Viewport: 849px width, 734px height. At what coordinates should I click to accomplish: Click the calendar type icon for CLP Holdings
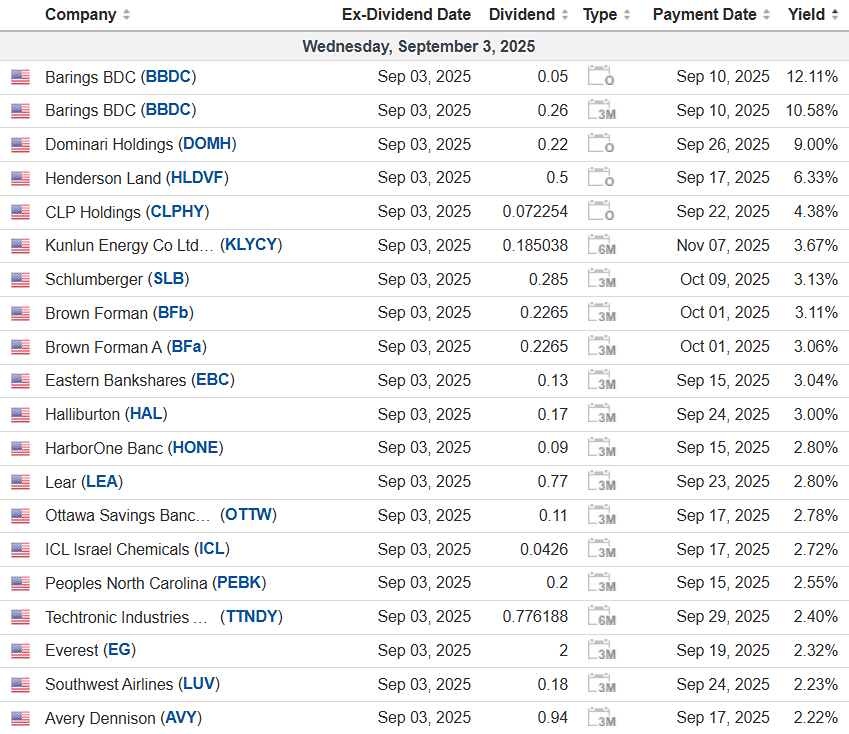[601, 212]
